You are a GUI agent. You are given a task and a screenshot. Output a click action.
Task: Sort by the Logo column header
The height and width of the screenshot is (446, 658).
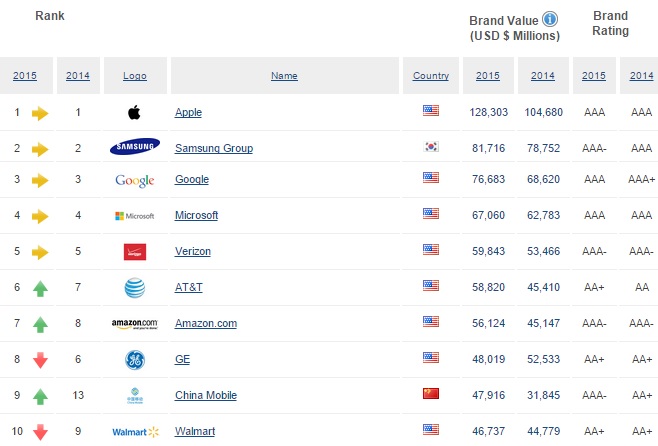(x=135, y=75)
